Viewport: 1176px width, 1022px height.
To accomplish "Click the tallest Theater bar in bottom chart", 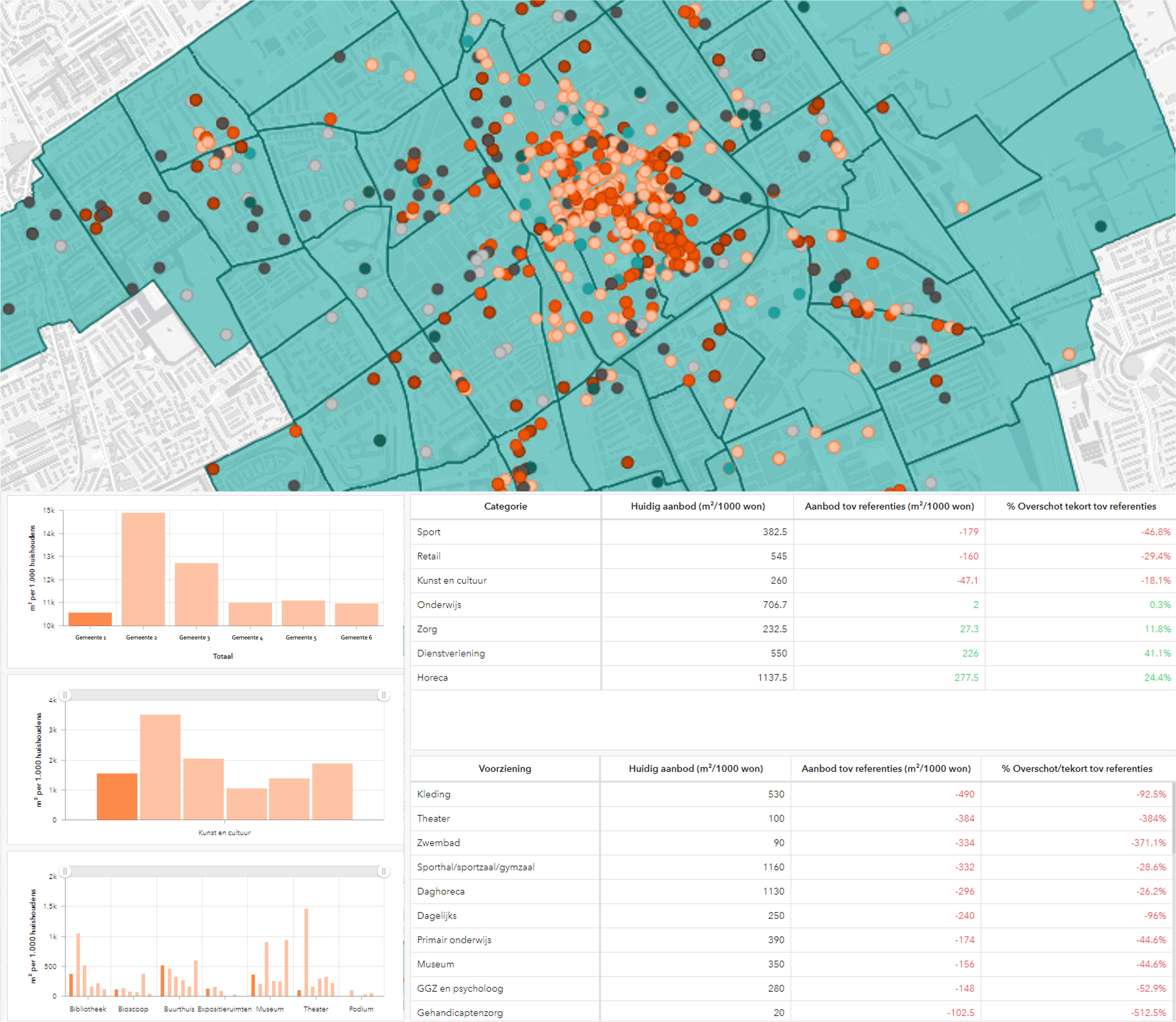I will pyautogui.click(x=306, y=952).
